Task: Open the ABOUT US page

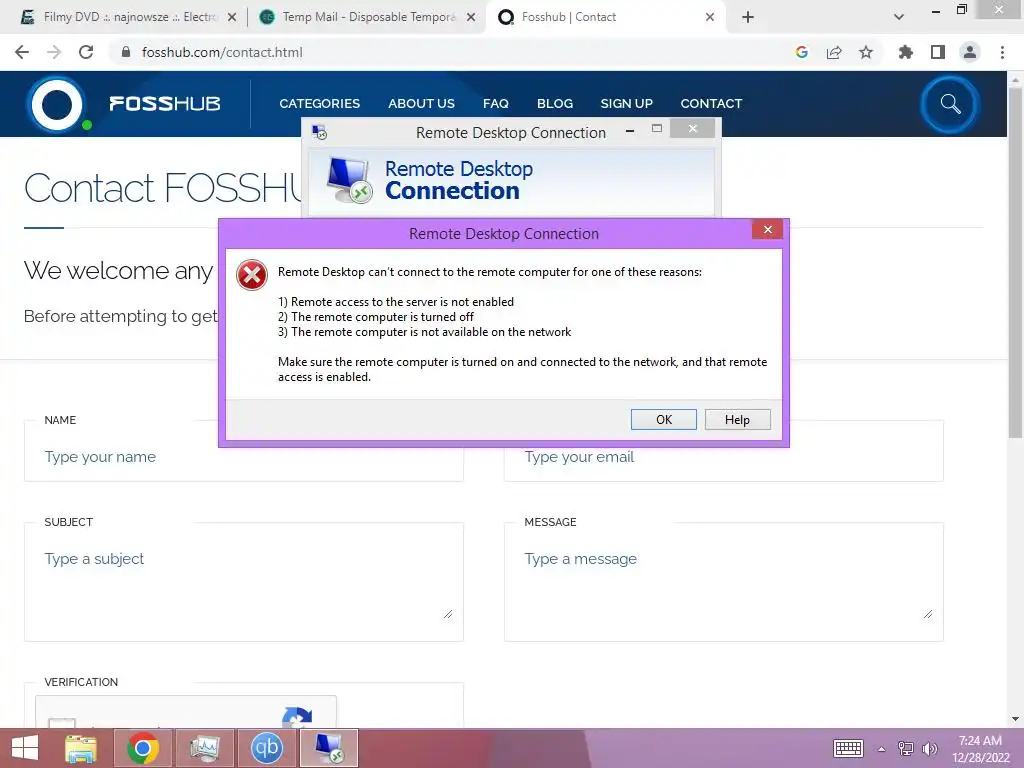Action: pos(421,104)
